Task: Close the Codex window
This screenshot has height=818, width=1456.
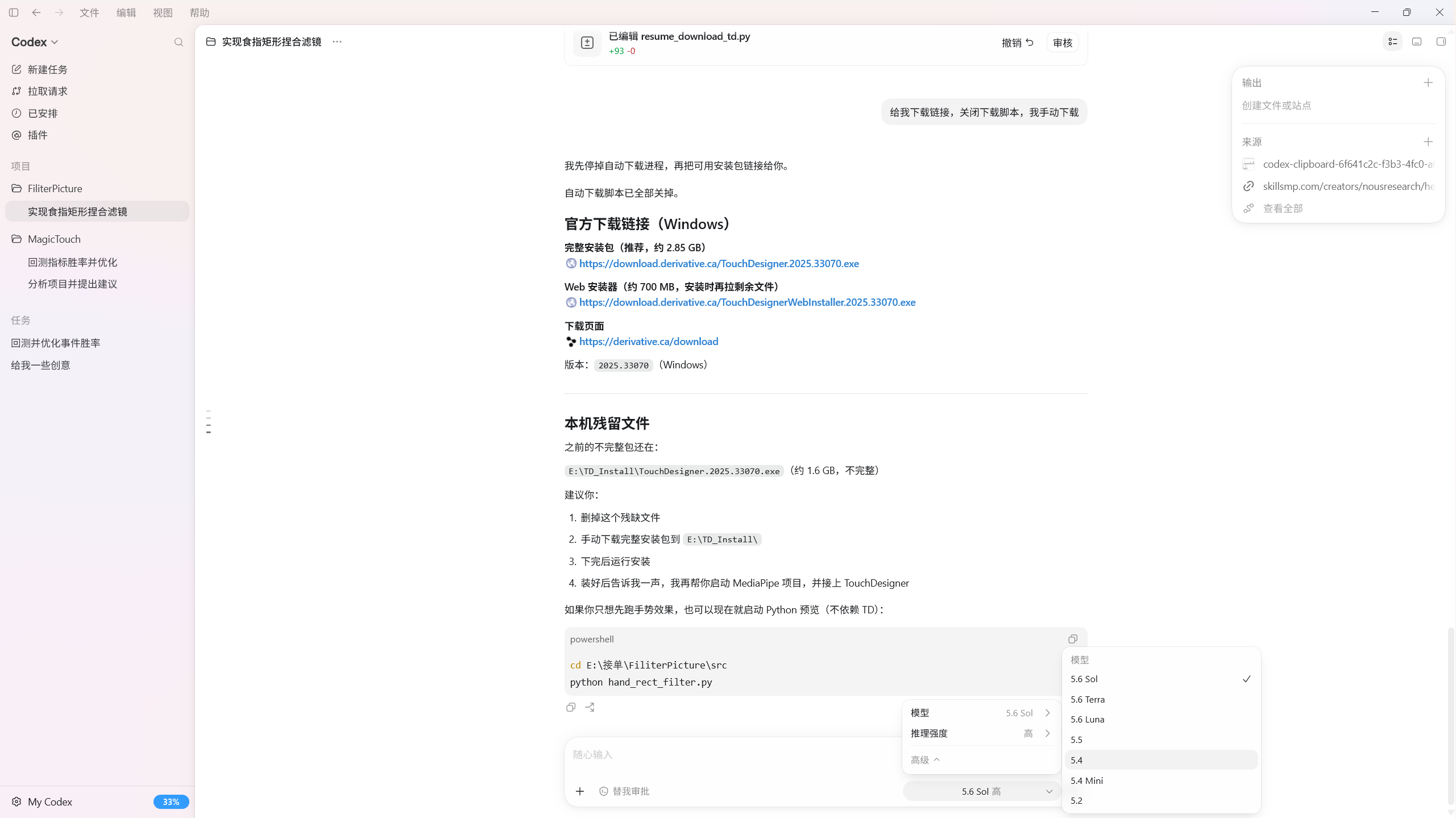Action: pyautogui.click(x=1440, y=12)
